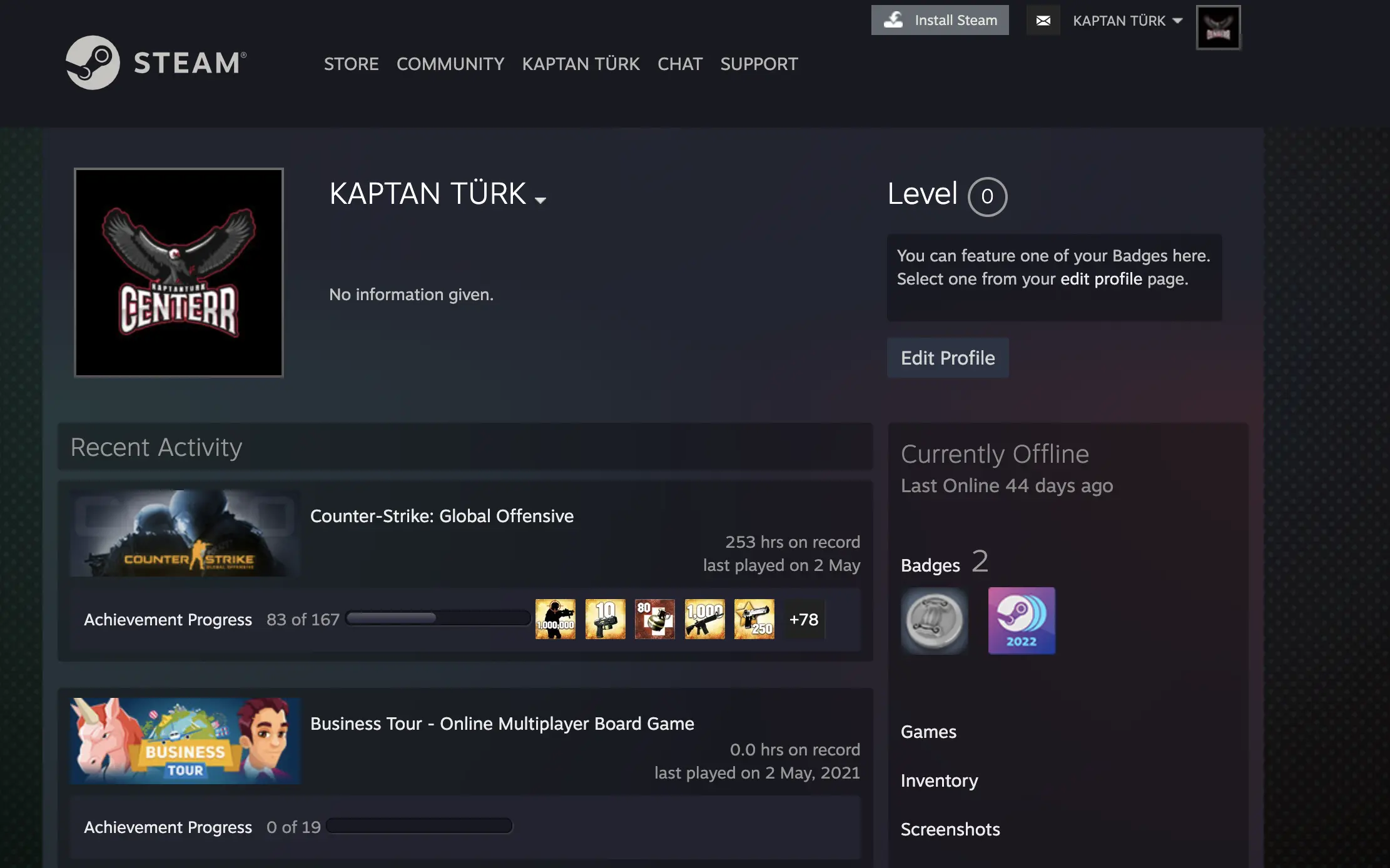
Task: Click the 'Last Online 44 days ago' text
Action: (x=1007, y=486)
